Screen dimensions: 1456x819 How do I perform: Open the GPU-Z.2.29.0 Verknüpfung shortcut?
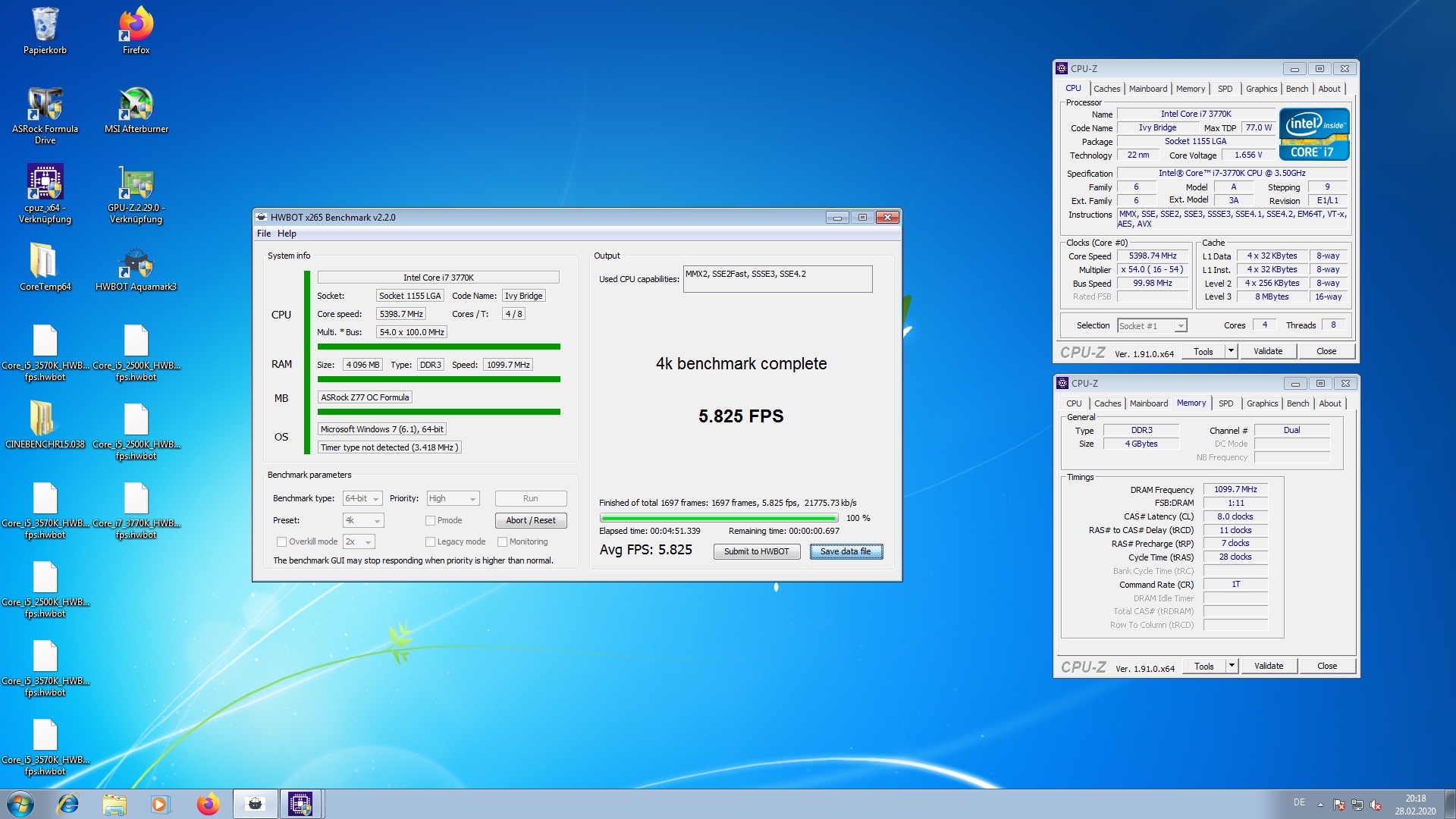pyautogui.click(x=136, y=194)
